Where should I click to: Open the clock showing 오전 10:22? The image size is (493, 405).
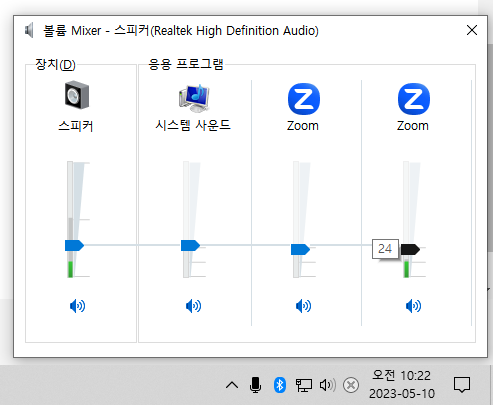click(402, 384)
